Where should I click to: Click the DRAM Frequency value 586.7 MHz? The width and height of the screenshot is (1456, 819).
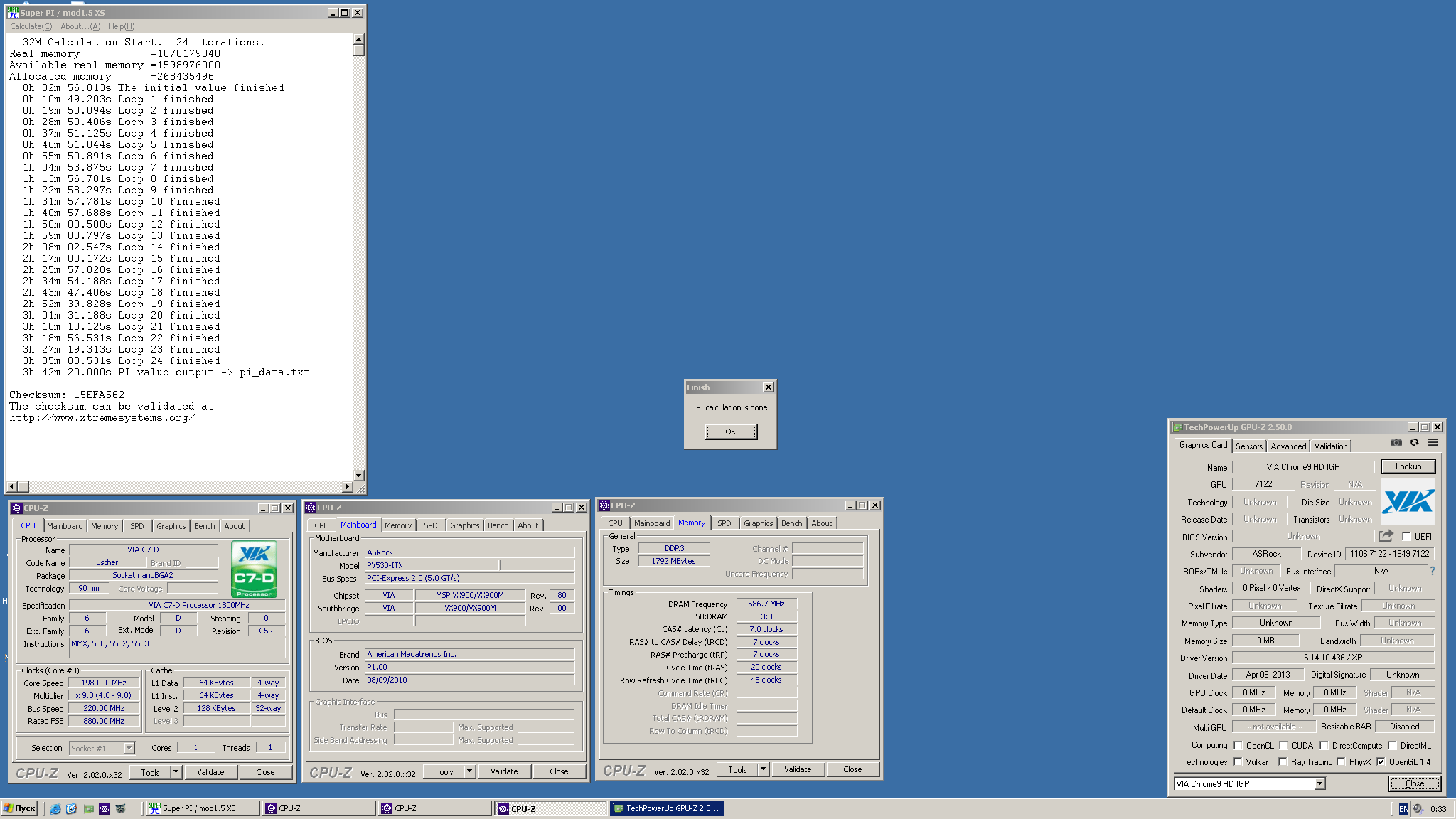click(766, 604)
